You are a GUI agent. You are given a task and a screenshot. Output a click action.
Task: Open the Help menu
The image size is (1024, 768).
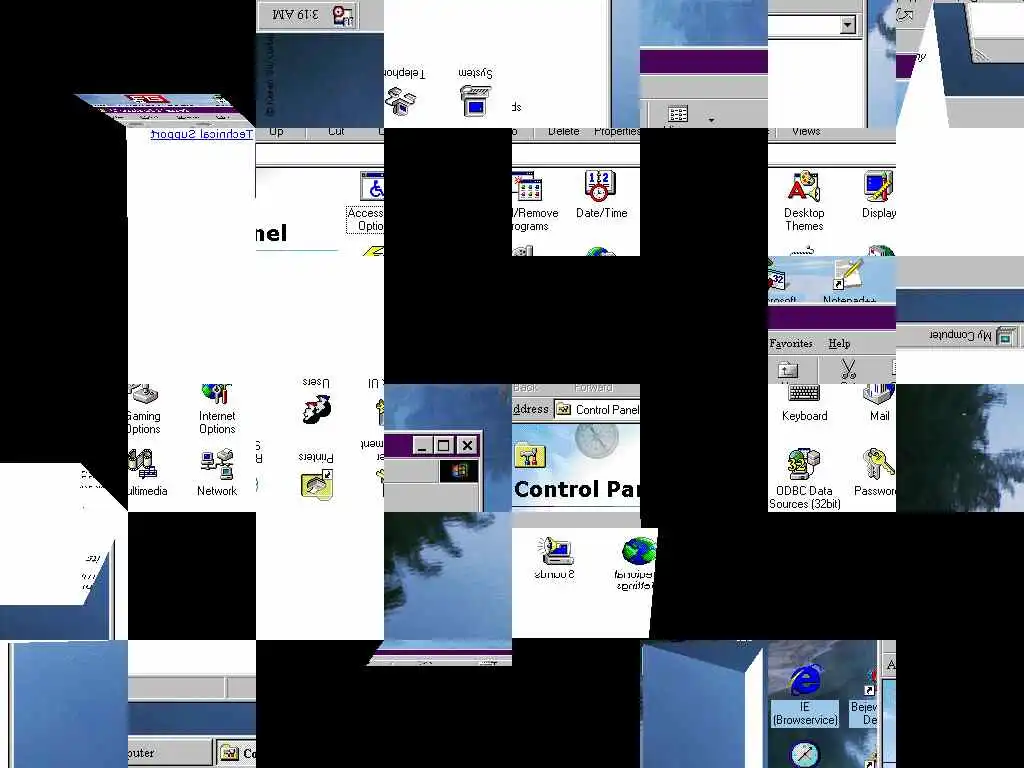(x=839, y=343)
